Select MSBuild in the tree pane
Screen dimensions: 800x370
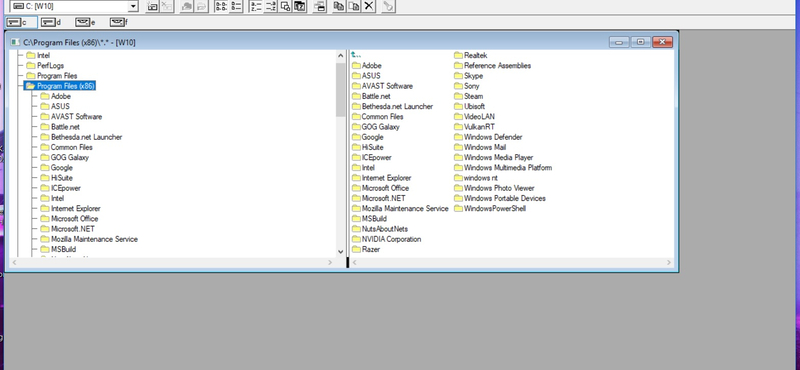coord(63,249)
